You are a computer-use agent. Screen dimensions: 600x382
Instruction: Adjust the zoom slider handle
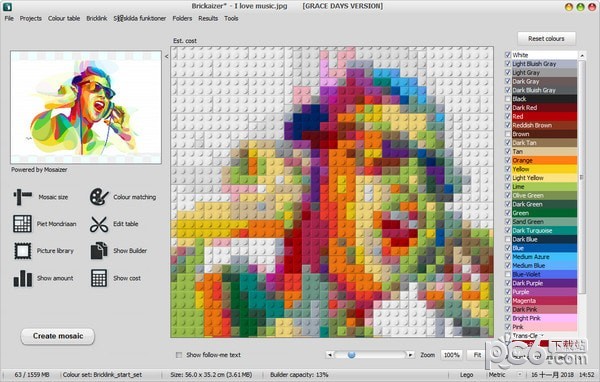pos(351,355)
